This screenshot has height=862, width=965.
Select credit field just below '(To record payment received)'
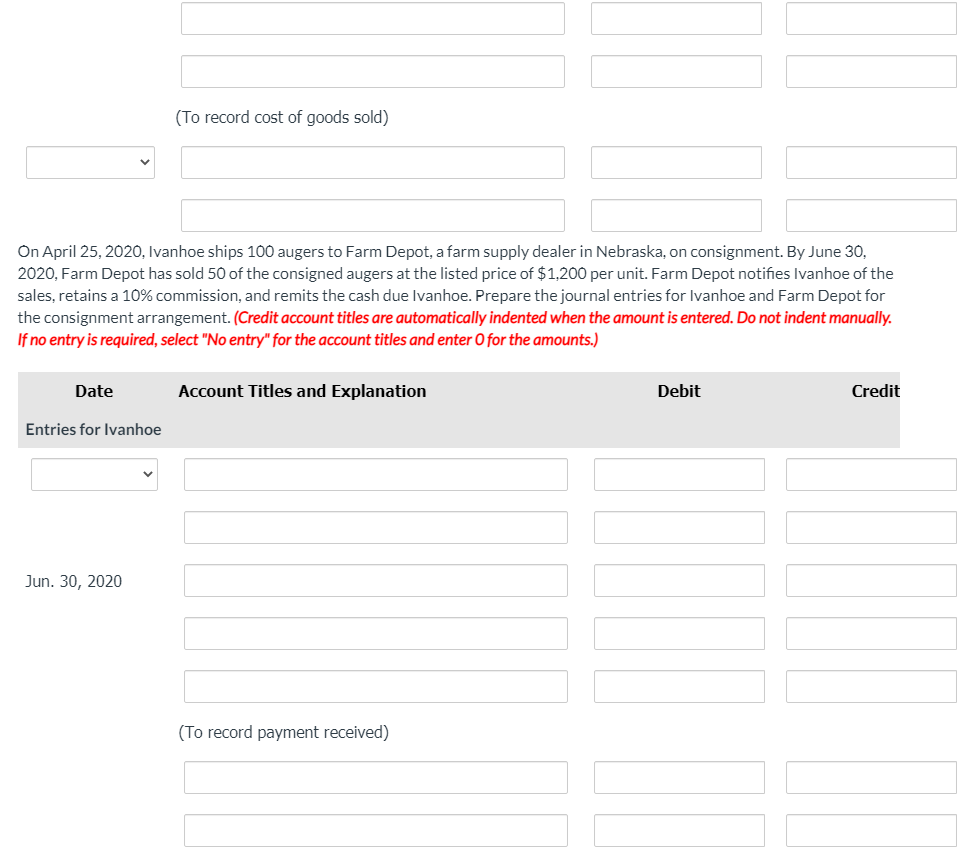pos(871,777)
